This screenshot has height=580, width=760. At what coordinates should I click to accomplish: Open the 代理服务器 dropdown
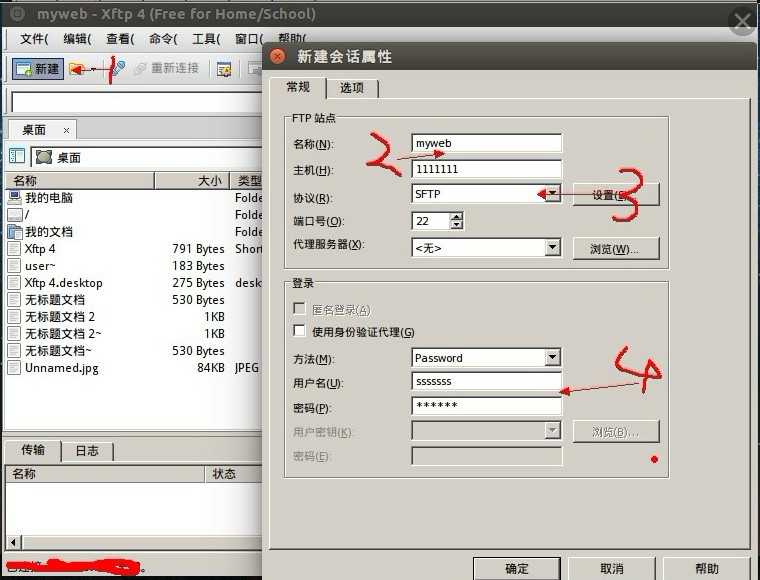[552, 248]
